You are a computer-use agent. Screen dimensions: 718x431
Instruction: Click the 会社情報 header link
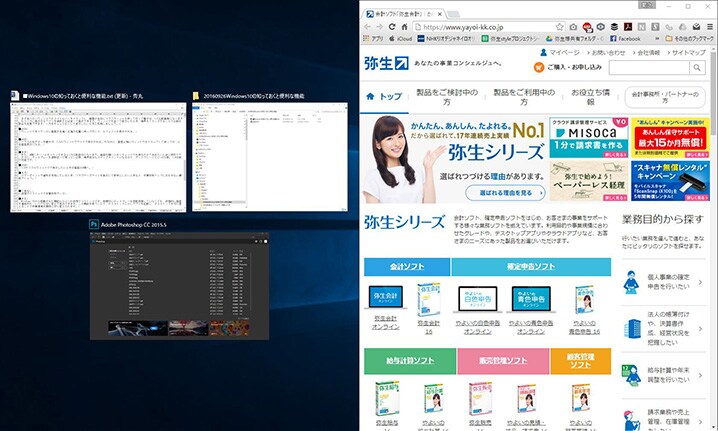click(646, 53)
